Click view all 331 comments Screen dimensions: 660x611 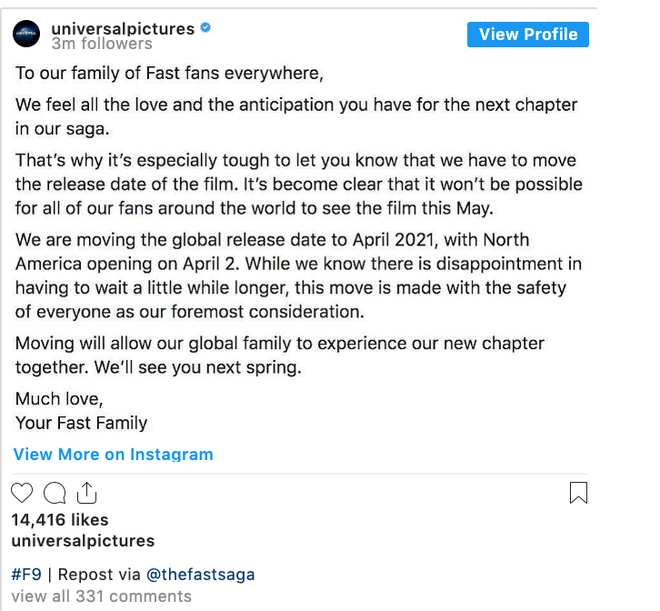[101, 596]
